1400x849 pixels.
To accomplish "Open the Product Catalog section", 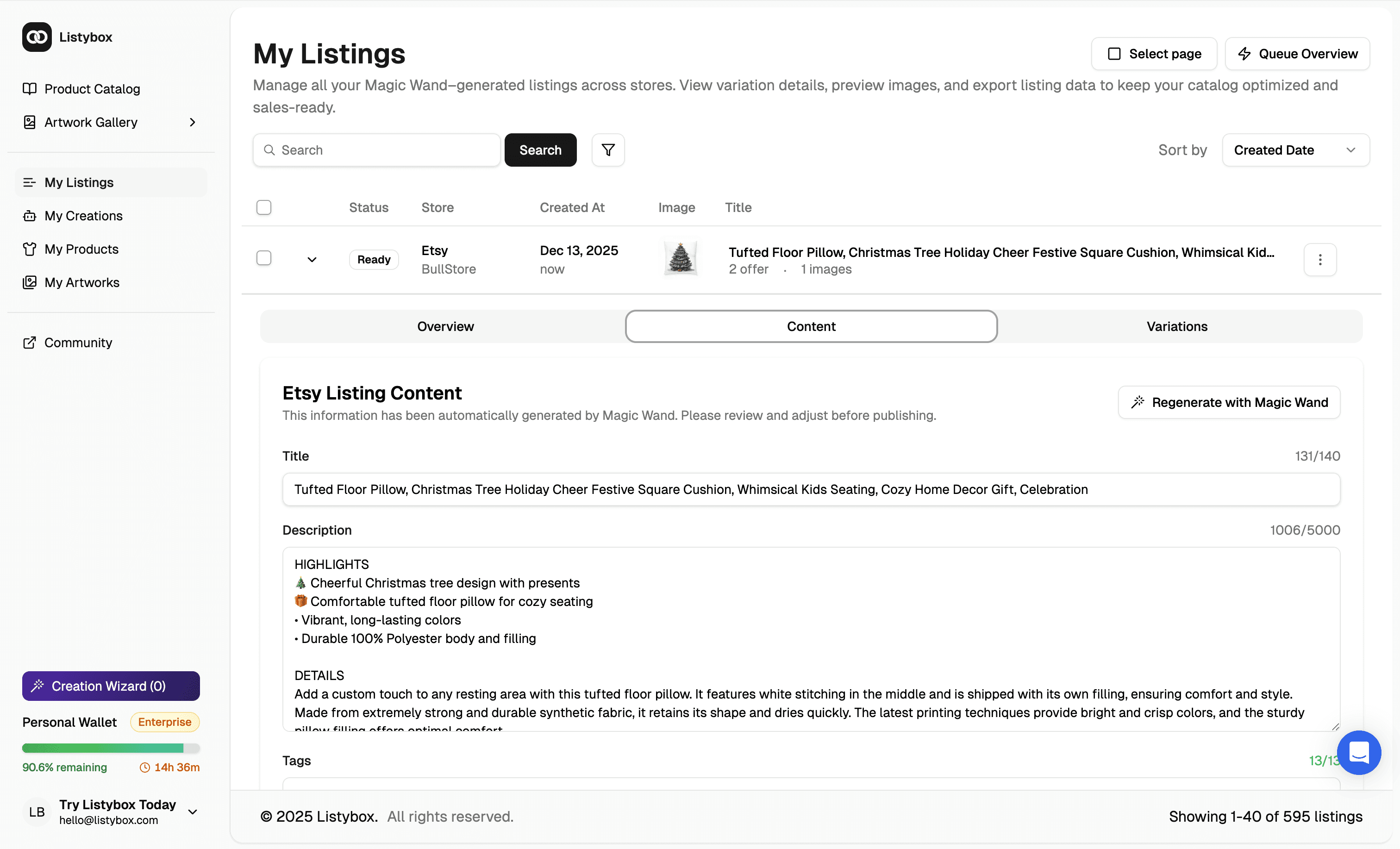I will [92, 89].
